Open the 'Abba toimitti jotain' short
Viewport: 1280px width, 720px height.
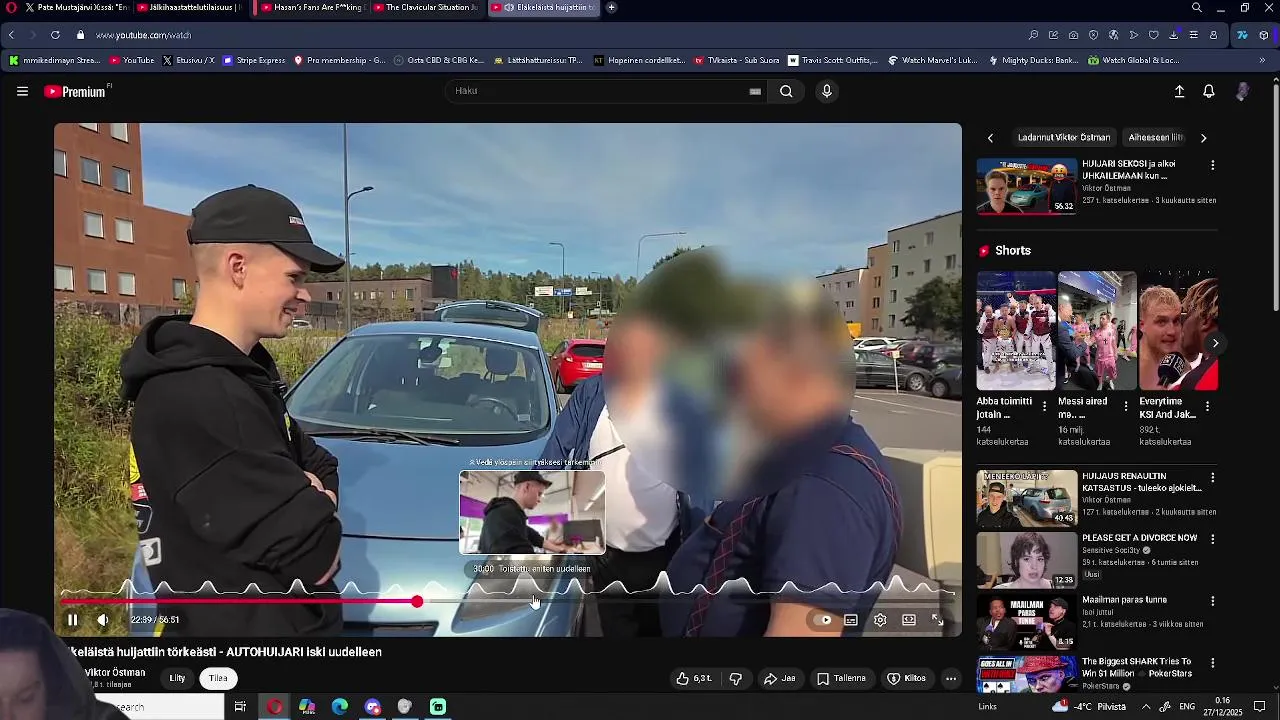[1016, 330]
